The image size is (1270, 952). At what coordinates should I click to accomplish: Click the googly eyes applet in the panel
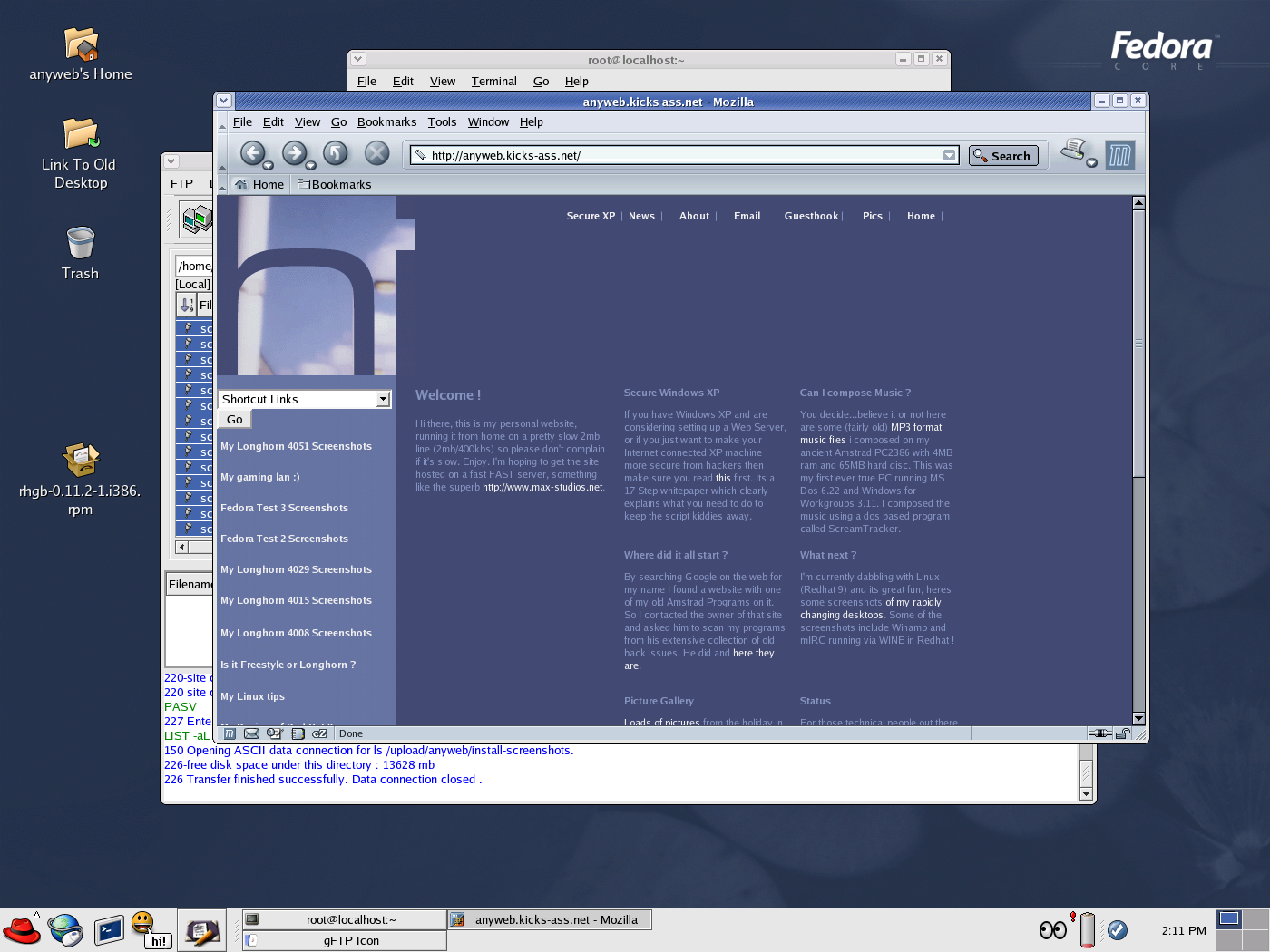pos(1053,929)
